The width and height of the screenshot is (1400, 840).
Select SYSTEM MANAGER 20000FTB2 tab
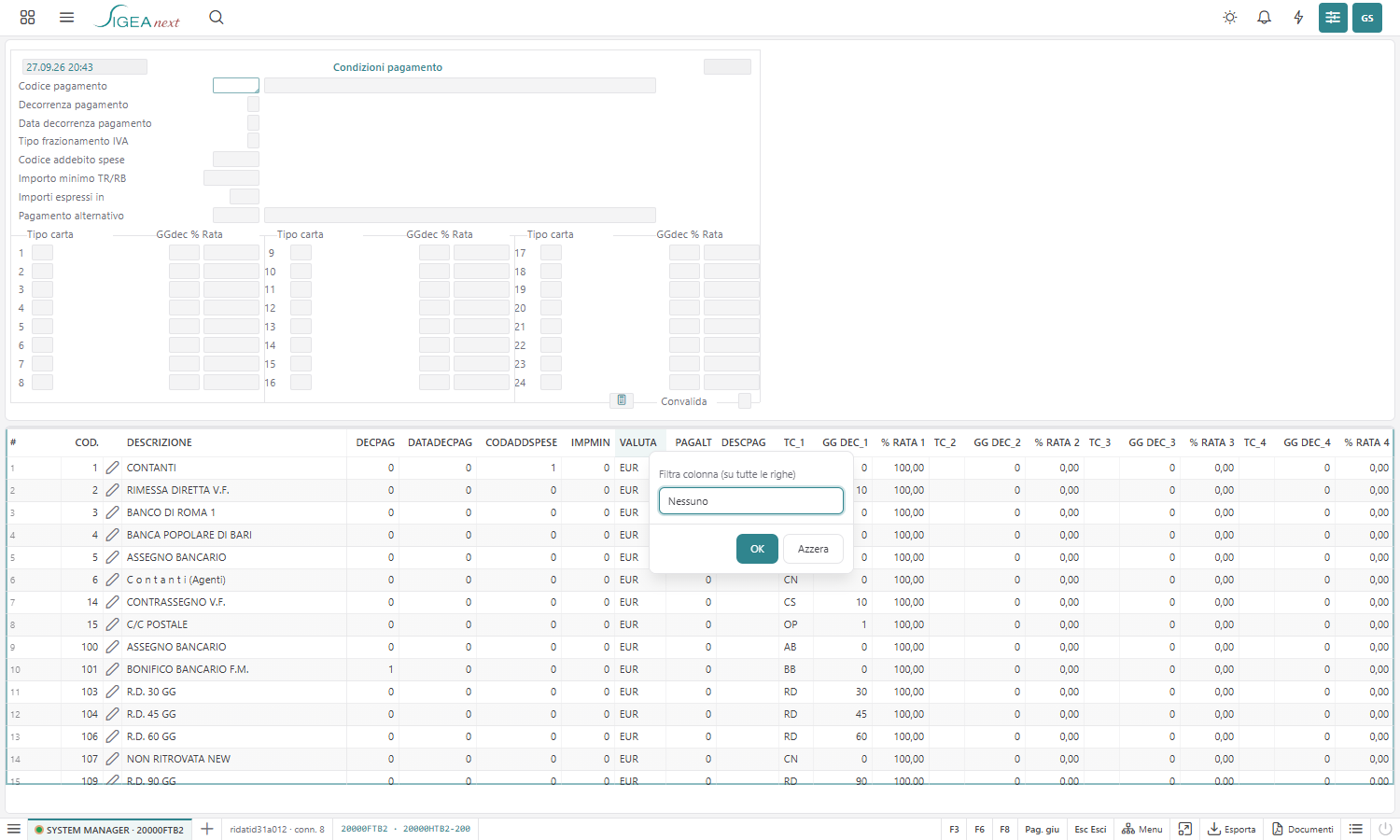pos(109,829)
